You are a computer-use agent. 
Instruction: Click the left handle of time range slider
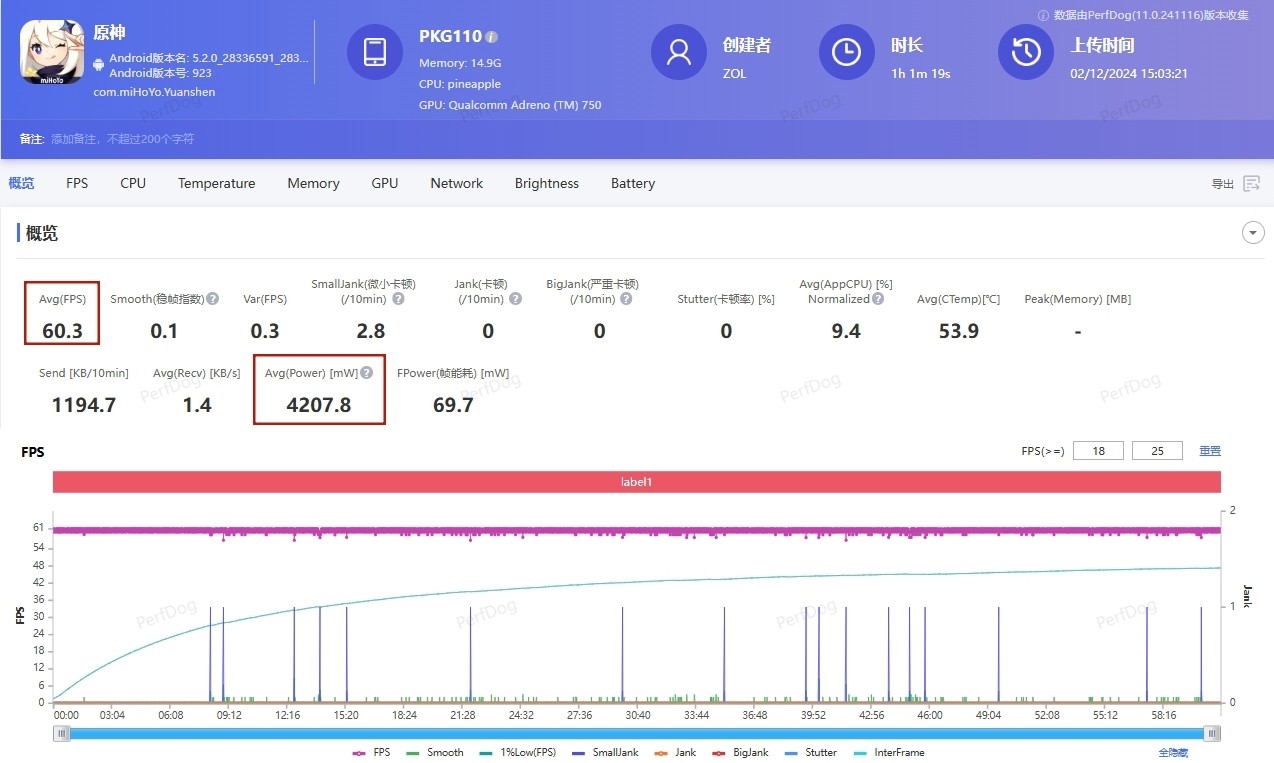click(62, 733)
